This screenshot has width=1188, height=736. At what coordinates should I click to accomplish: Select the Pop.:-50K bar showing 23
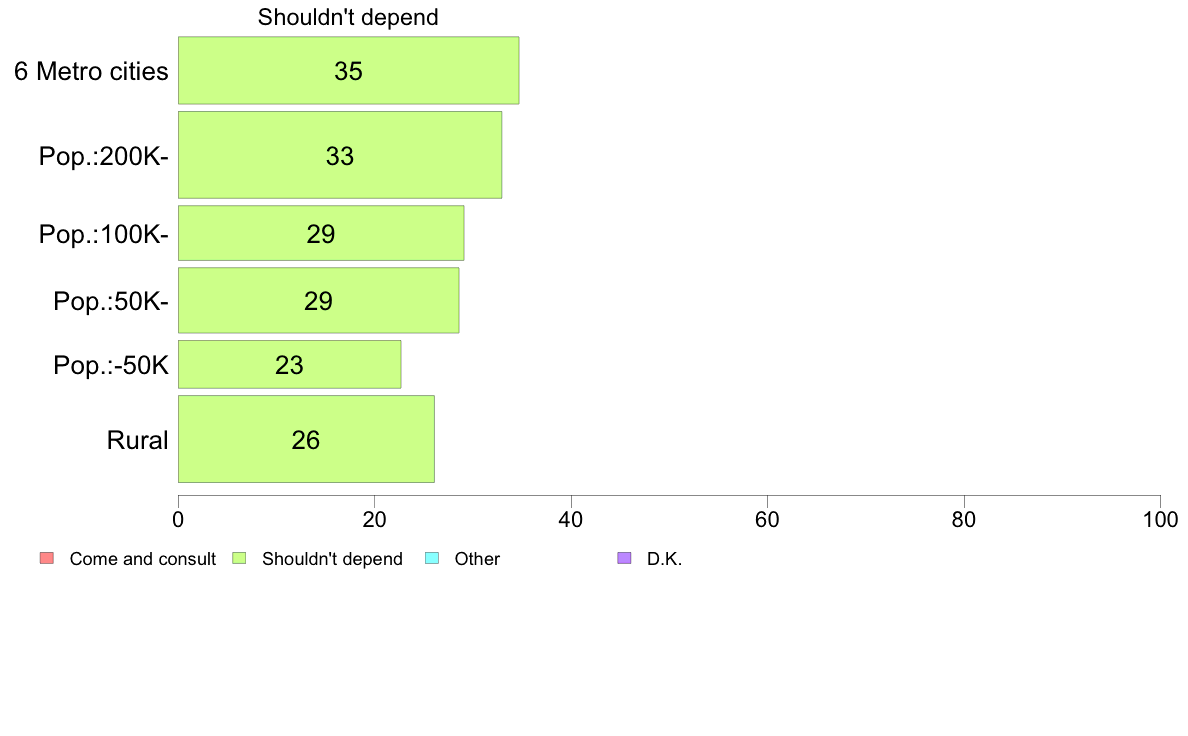(x=289, y=365)
